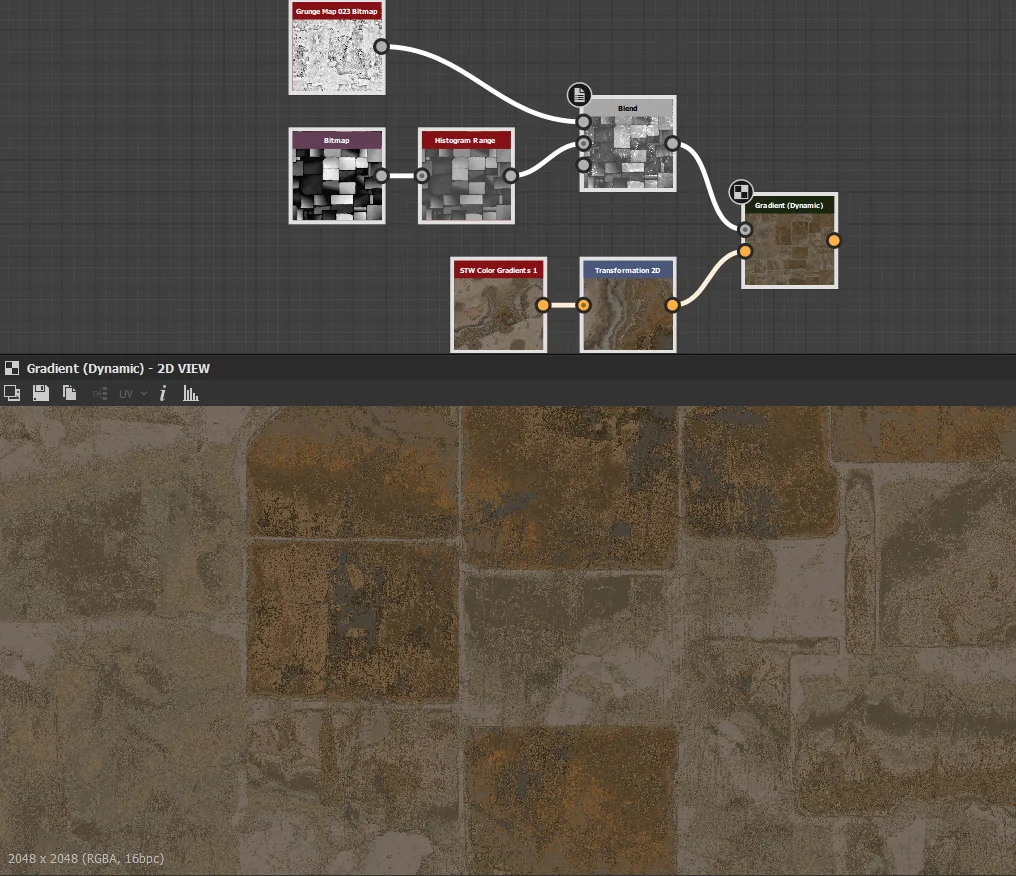Click the Transformation 2D input connector
This screenshot has height=876, width=1016.
point(583,305)
